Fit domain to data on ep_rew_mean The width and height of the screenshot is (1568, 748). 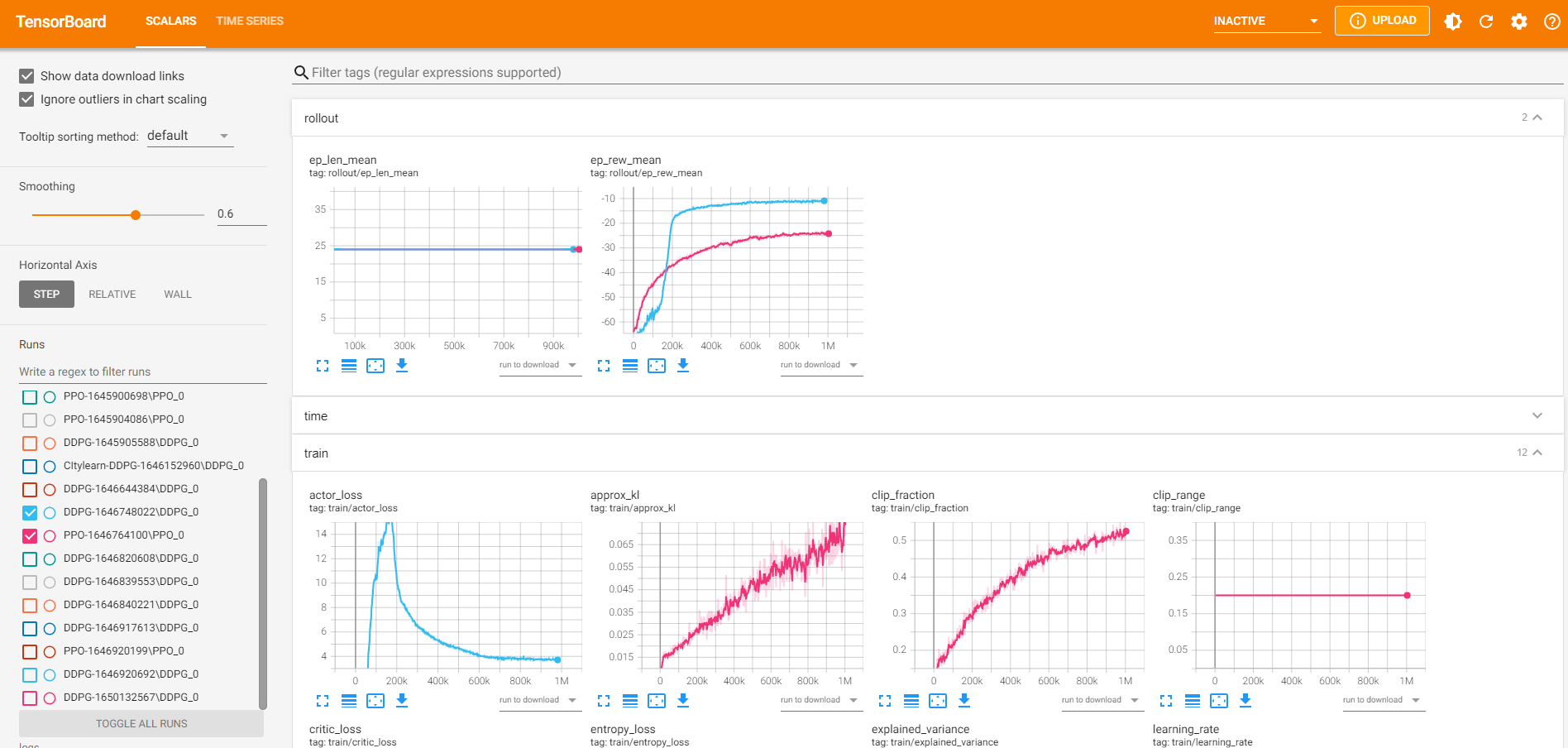[x=657, y=366]
